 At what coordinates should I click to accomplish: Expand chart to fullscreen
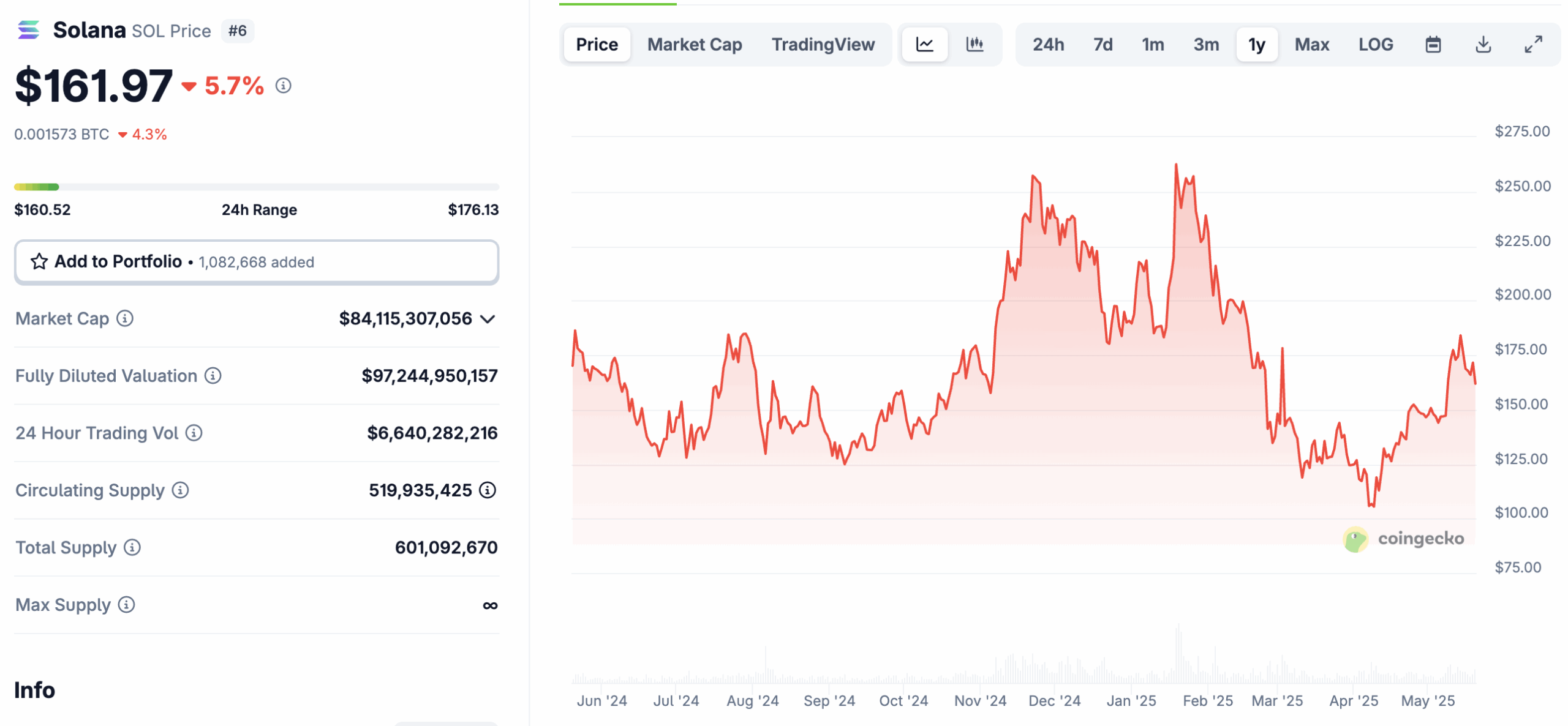click(x=1533, y=44)
